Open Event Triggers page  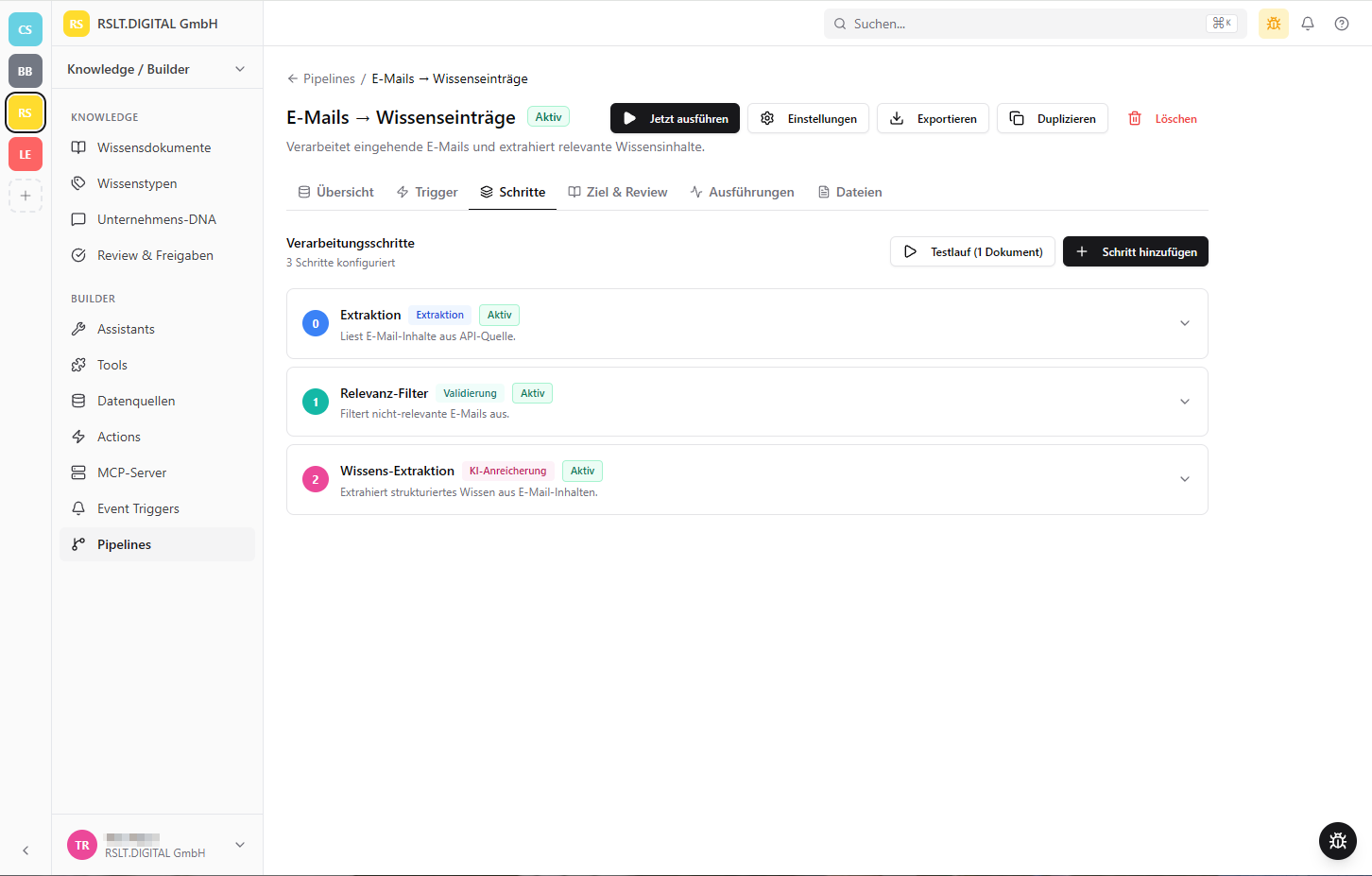coord(157,508)
